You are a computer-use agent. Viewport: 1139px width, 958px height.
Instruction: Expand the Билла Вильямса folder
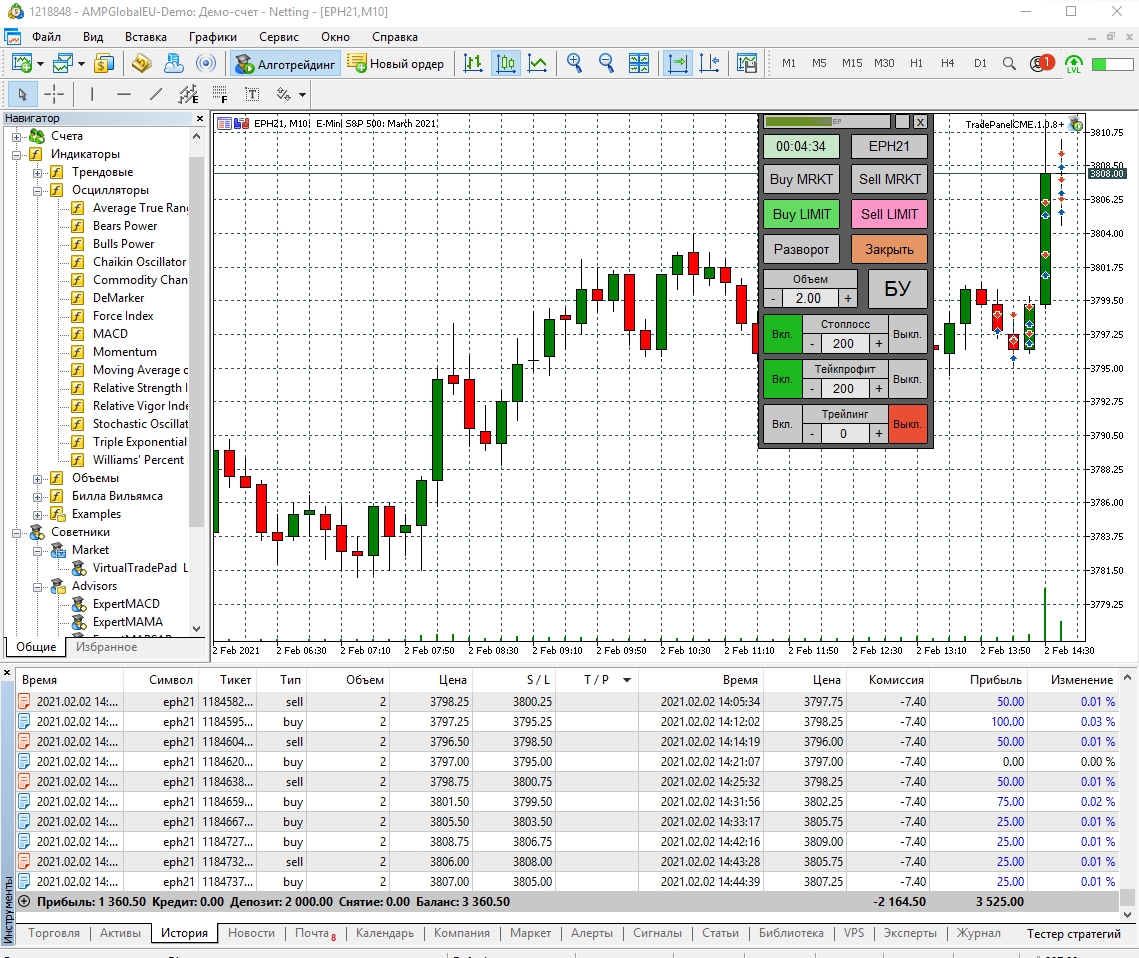pyautogui.click(x=38, y=497)
